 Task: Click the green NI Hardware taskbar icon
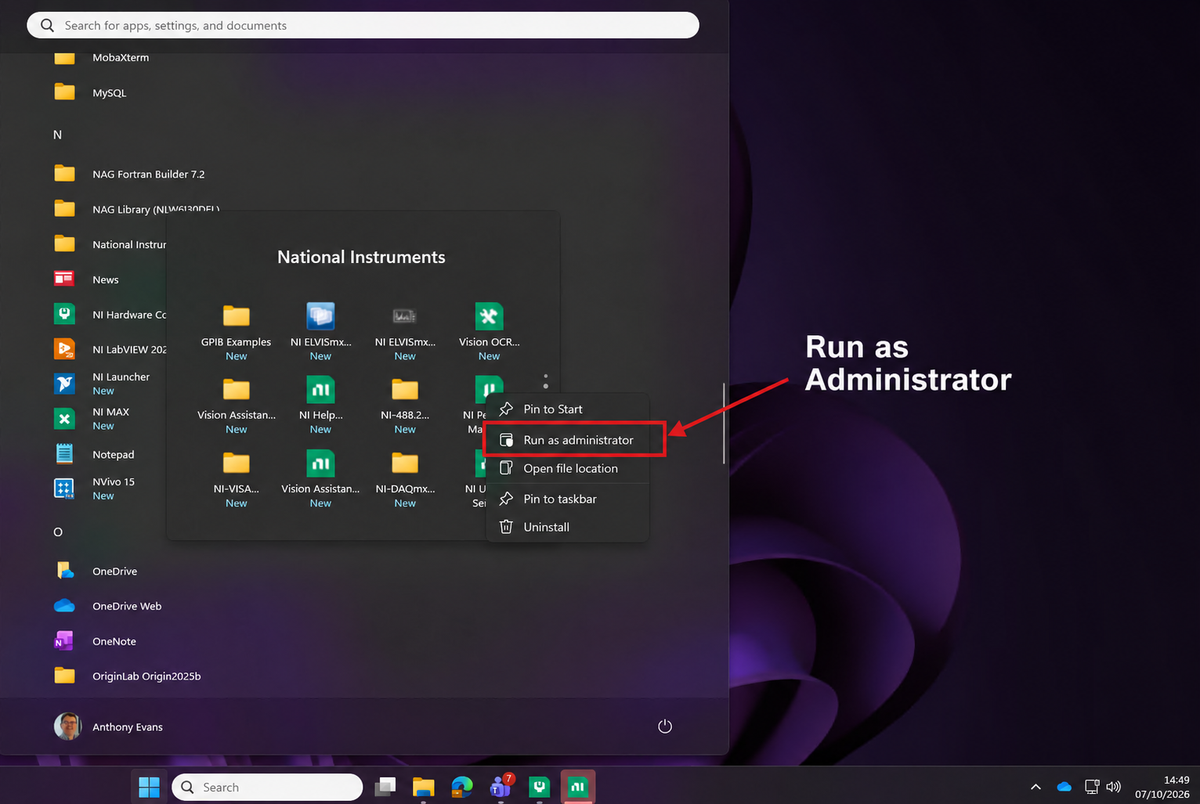540,787
